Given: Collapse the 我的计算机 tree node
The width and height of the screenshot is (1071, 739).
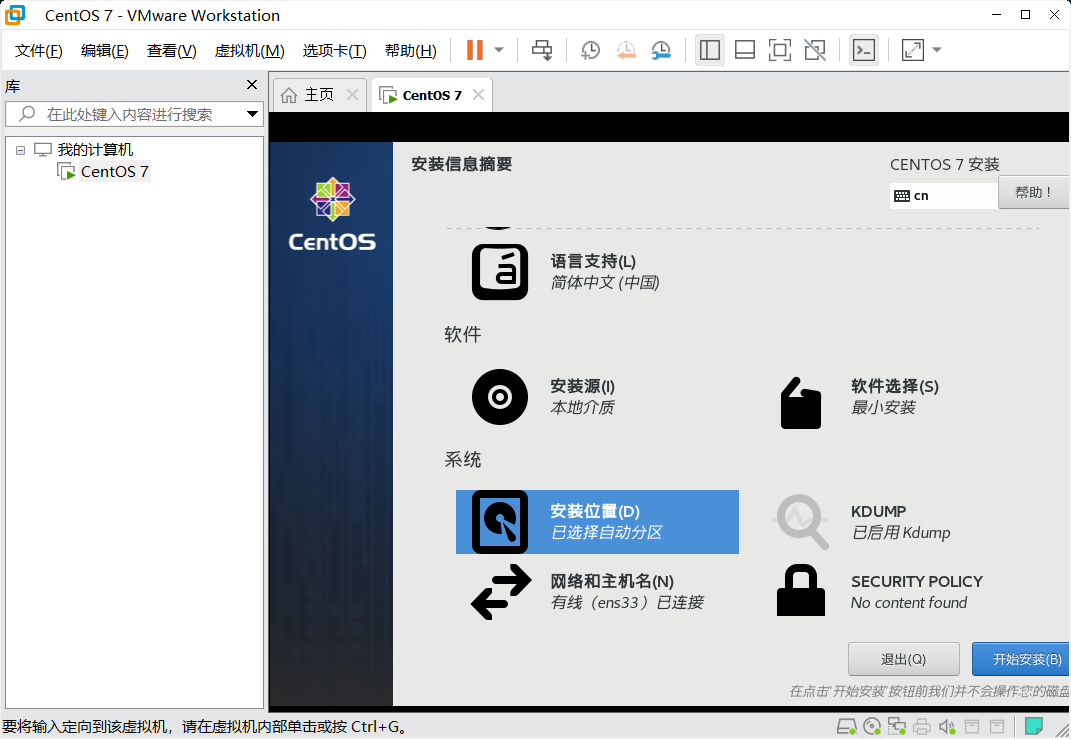Looking at the screenshot, I should click(x=20, y=150).
